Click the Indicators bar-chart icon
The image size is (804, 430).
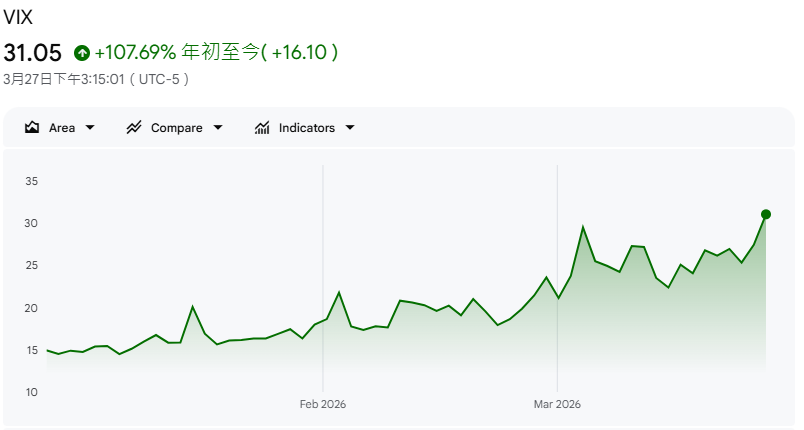click(x=262, y=128)
